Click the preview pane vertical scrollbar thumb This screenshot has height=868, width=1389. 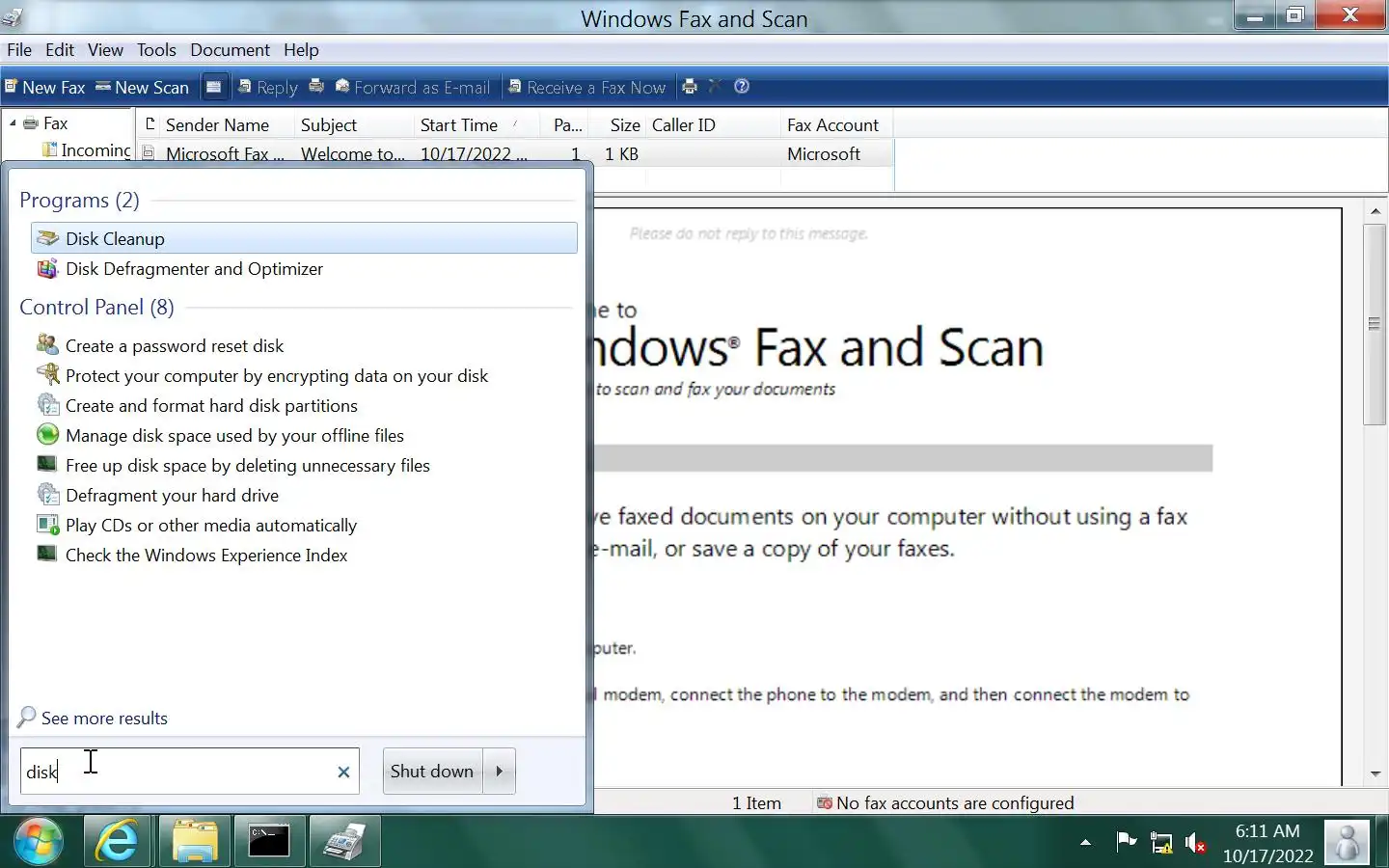click(1375, 324)
